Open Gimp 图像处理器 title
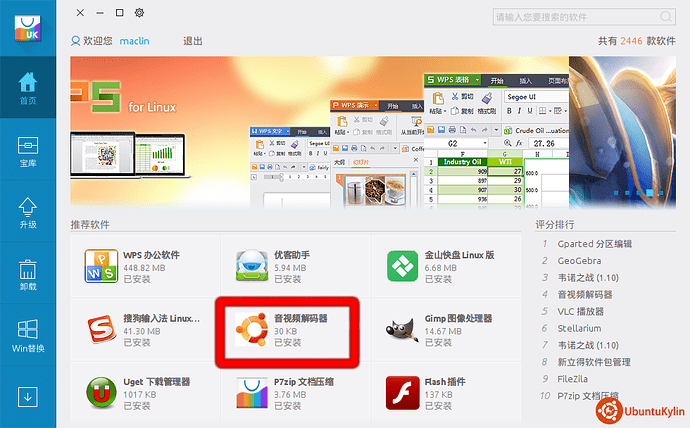690x428 pixels. click(458, 318)
